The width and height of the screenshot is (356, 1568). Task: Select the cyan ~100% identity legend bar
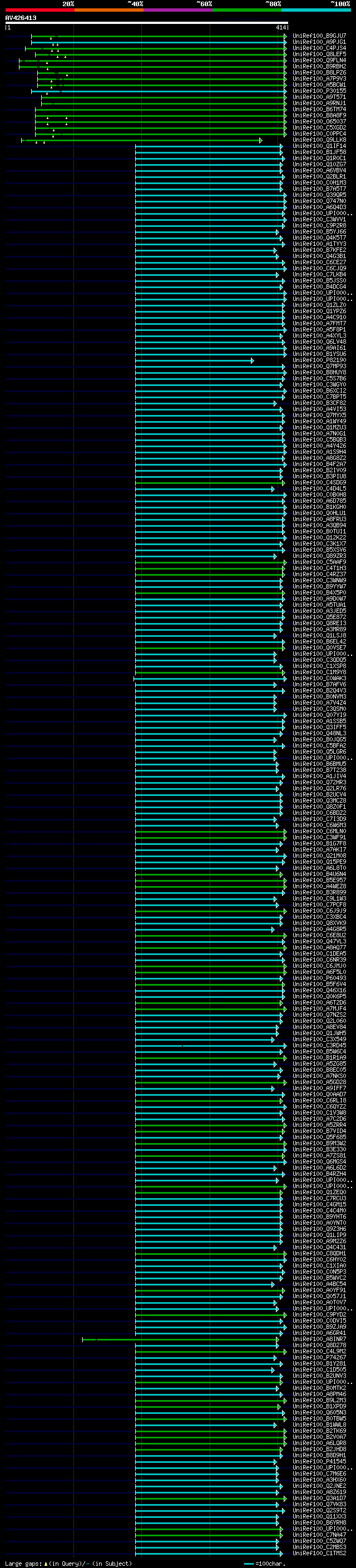point(316,10)
